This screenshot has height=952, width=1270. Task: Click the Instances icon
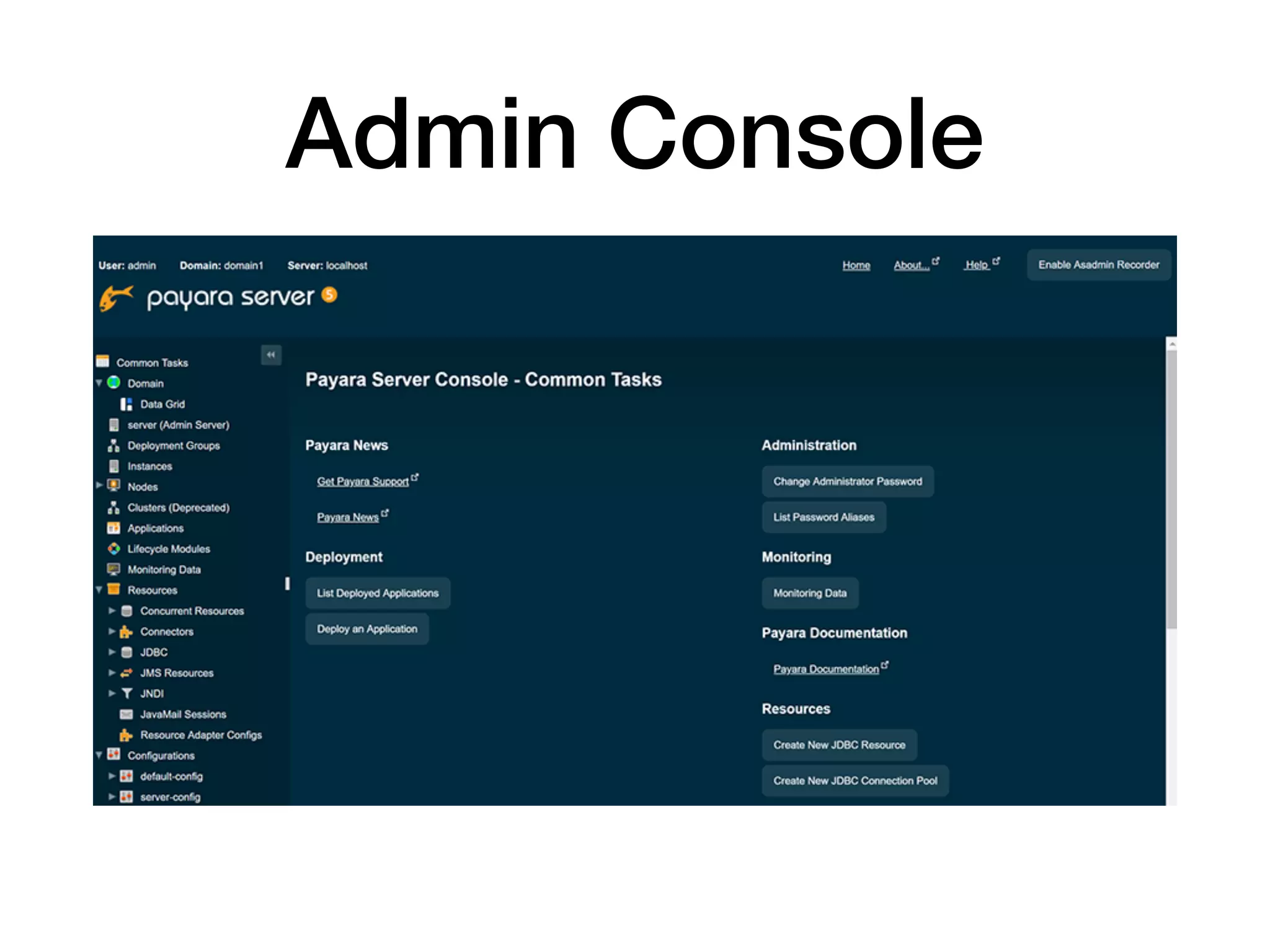pos(114,465)
